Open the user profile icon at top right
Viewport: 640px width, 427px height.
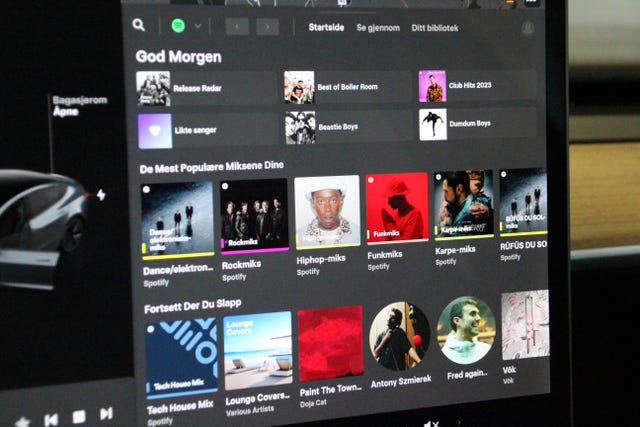click(527, 28)
